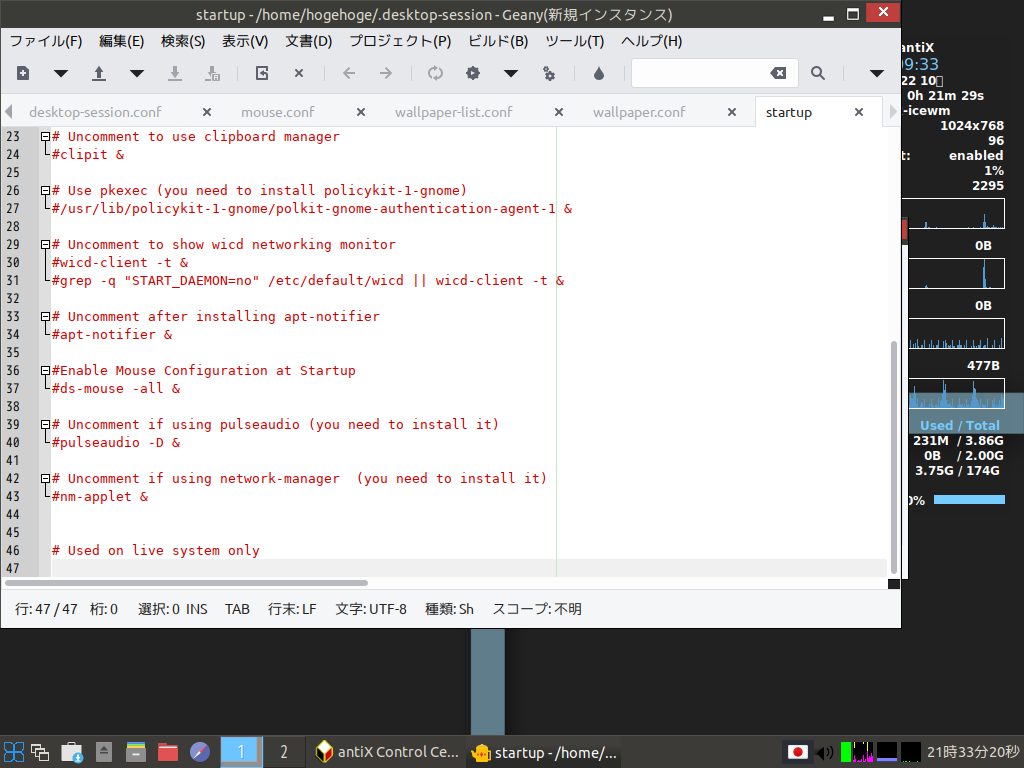Collapse the fold marker at line 26
Screen dimensions: 1024x768
click(45, 191)
